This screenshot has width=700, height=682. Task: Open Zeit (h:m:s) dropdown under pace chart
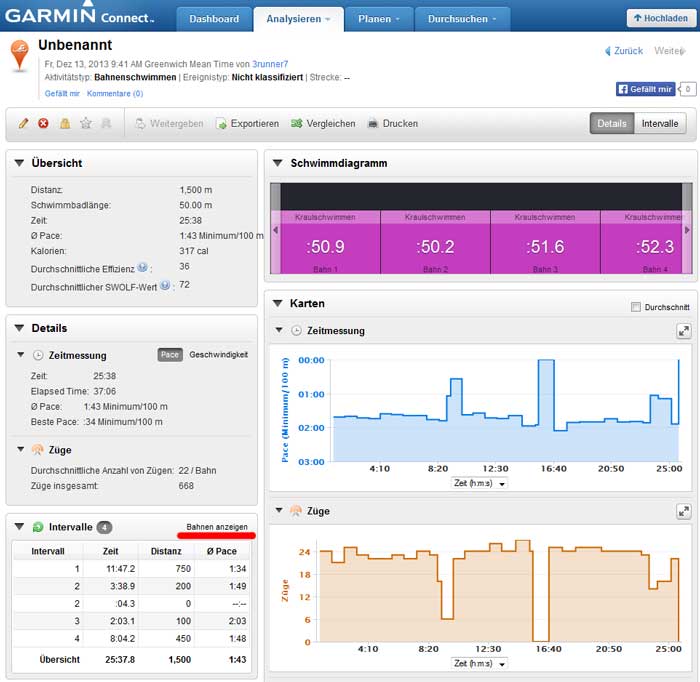pyautogui.click(x=479, y=483)
